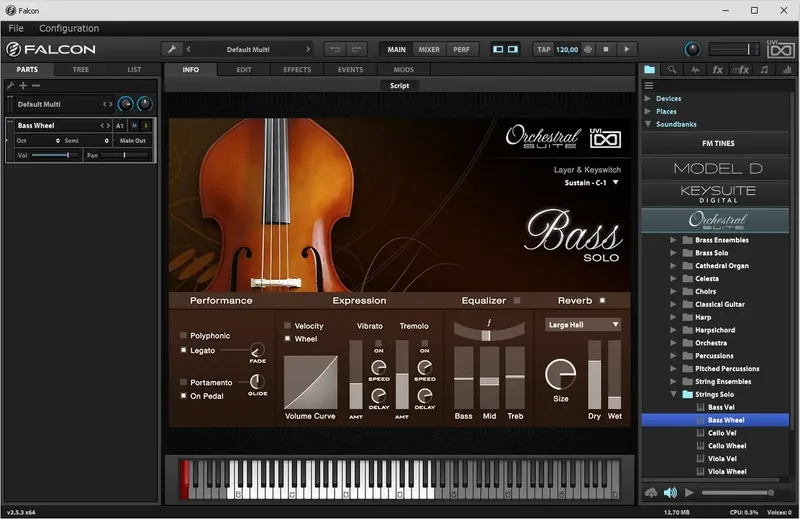Open the music notes tab in browser
Viewport: 800px width, 519px height.
pos(764,69)
